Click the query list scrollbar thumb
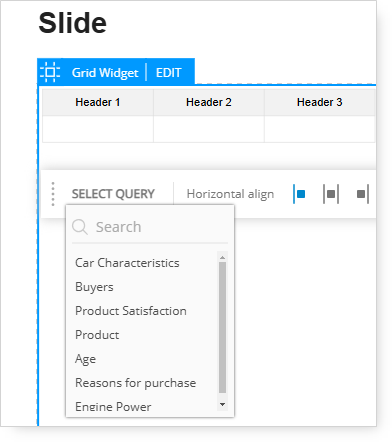Image resolution: width=392 pixels, height=442 pixels. (222, 328)
